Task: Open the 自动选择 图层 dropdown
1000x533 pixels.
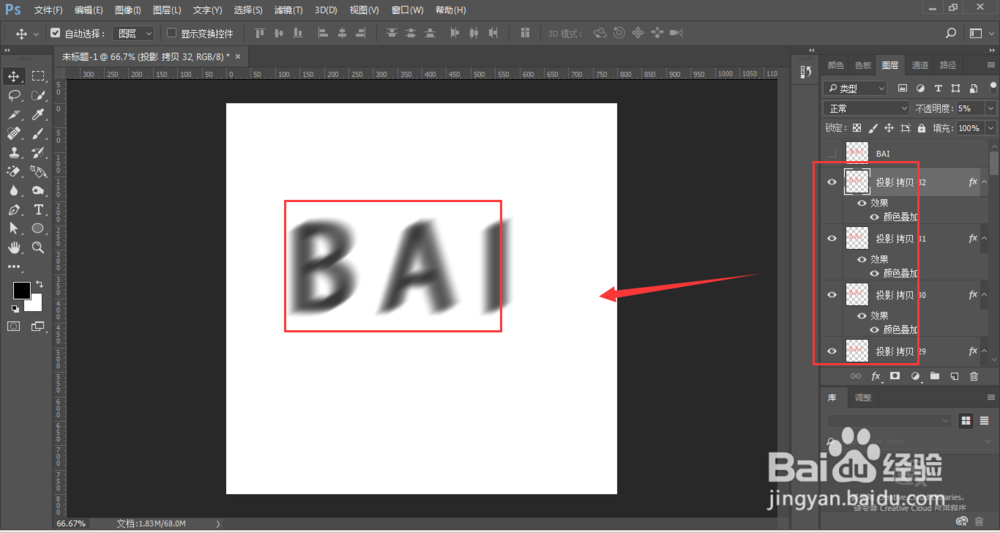Action: [x=133, y=33]
